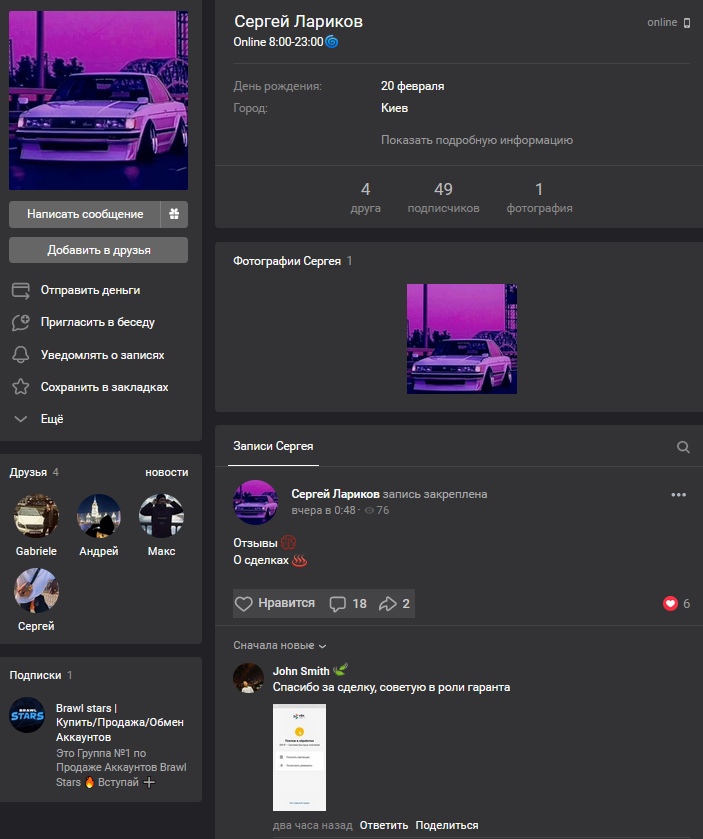The height and width of the screenshot is (839, 703).
Task: Expand the Ещё menu in sidebar
Action: [x=51, y=419]
